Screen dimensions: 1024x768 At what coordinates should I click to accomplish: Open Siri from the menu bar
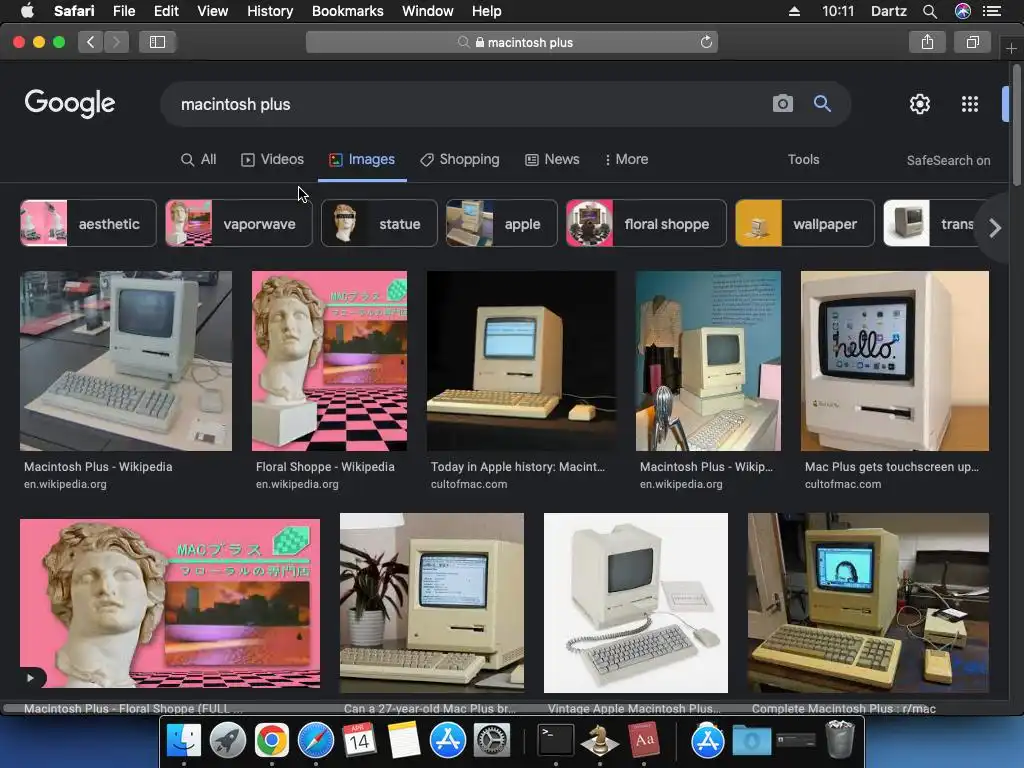point(963,11)
